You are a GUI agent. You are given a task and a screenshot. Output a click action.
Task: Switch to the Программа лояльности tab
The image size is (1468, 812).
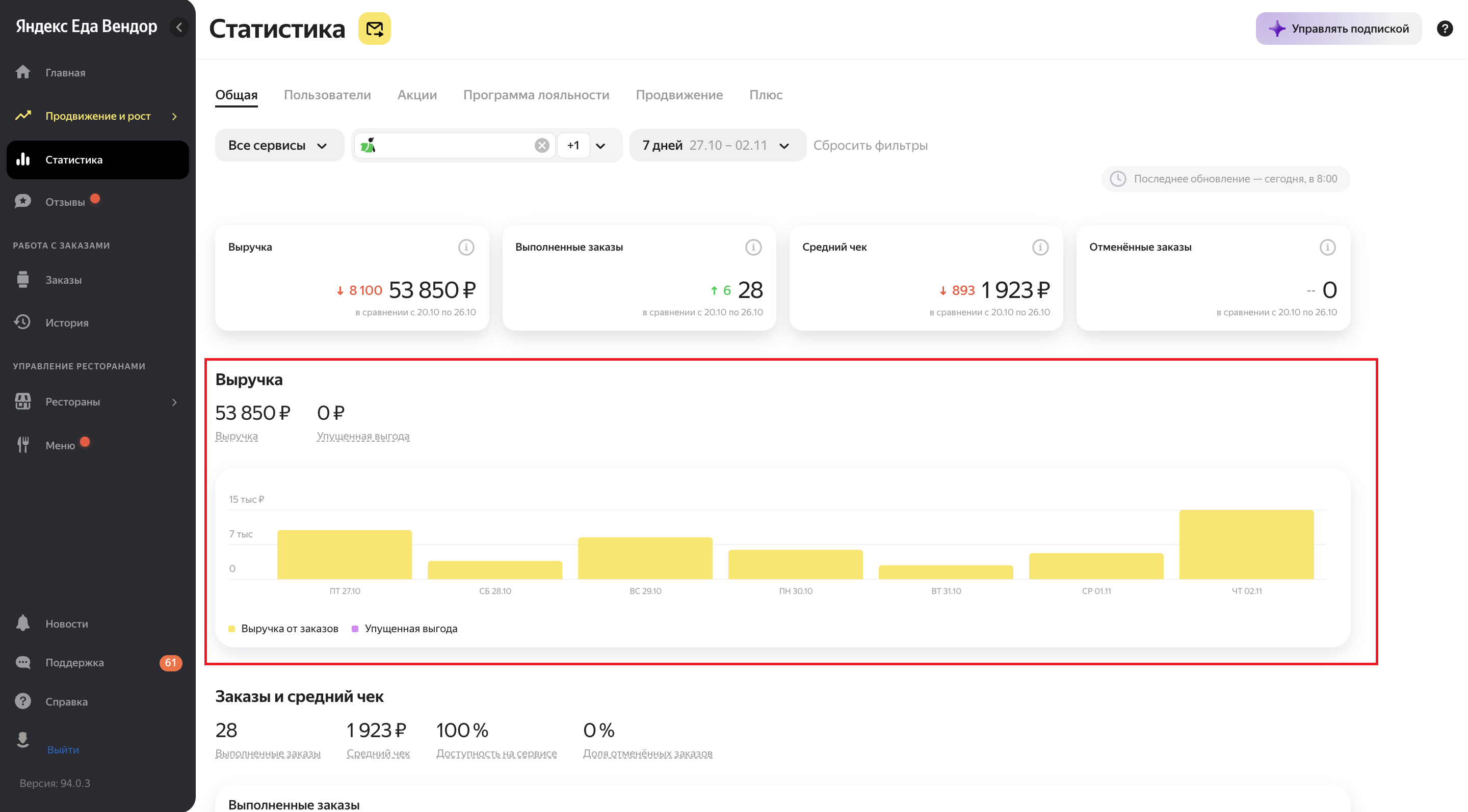[x=536, y=95]
